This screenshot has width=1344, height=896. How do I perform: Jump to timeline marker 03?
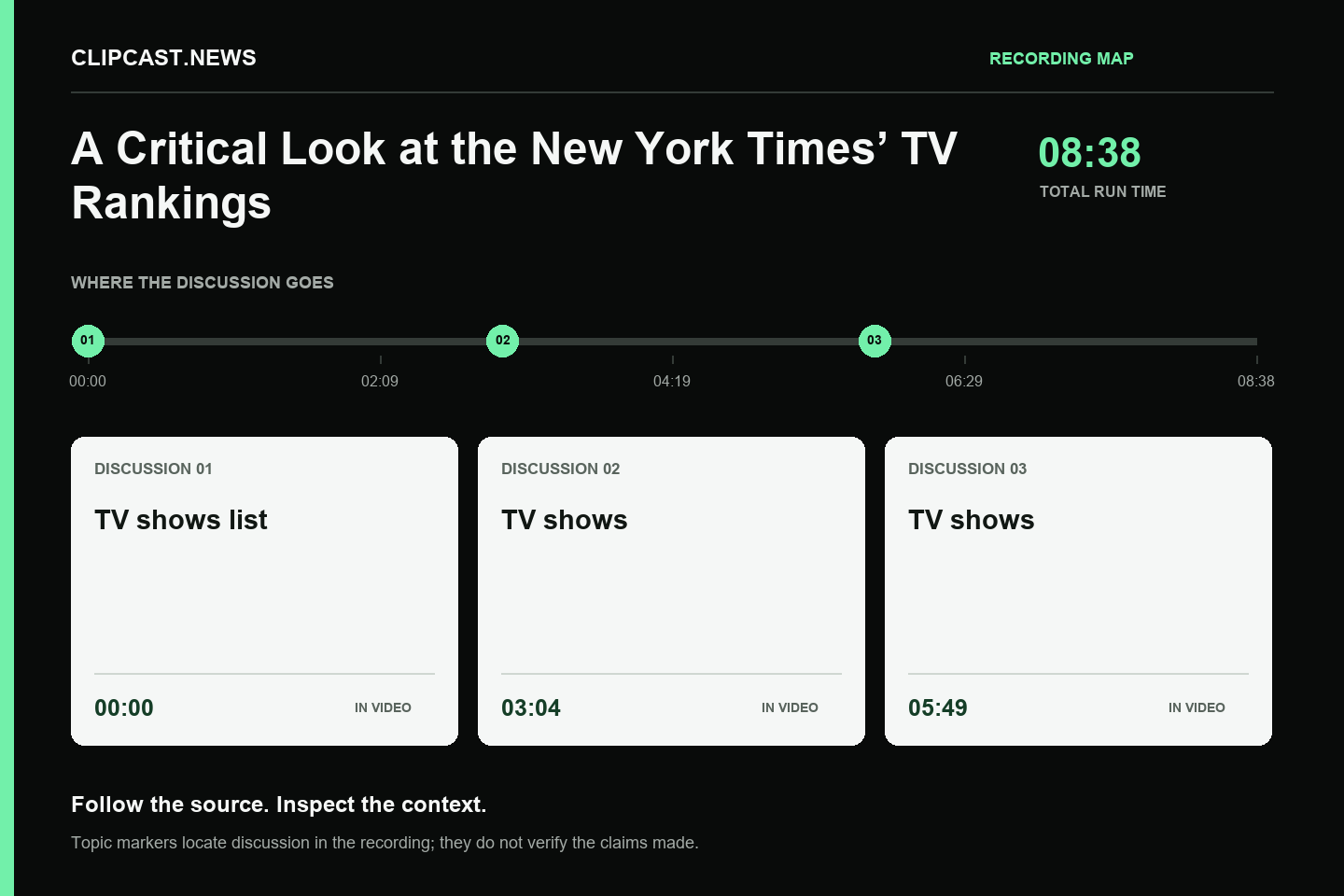tap(875, 341)
